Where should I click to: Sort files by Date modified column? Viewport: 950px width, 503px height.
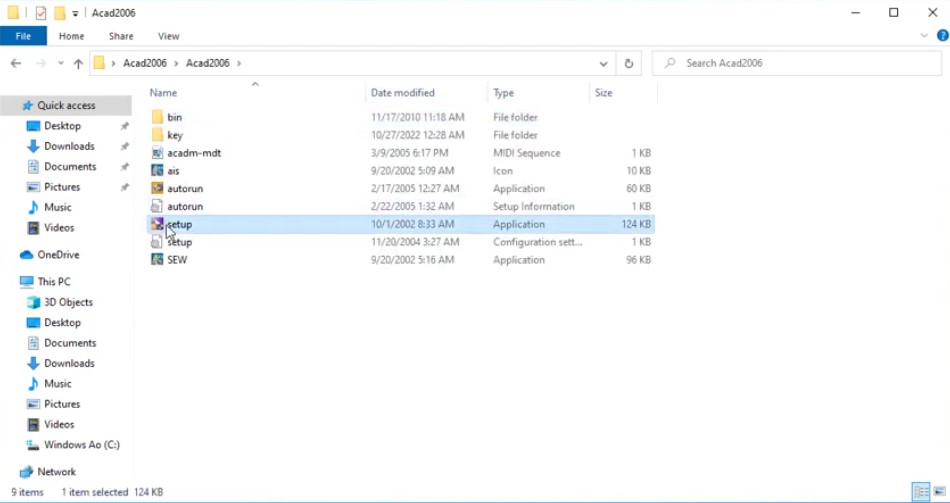pos(402,93)
